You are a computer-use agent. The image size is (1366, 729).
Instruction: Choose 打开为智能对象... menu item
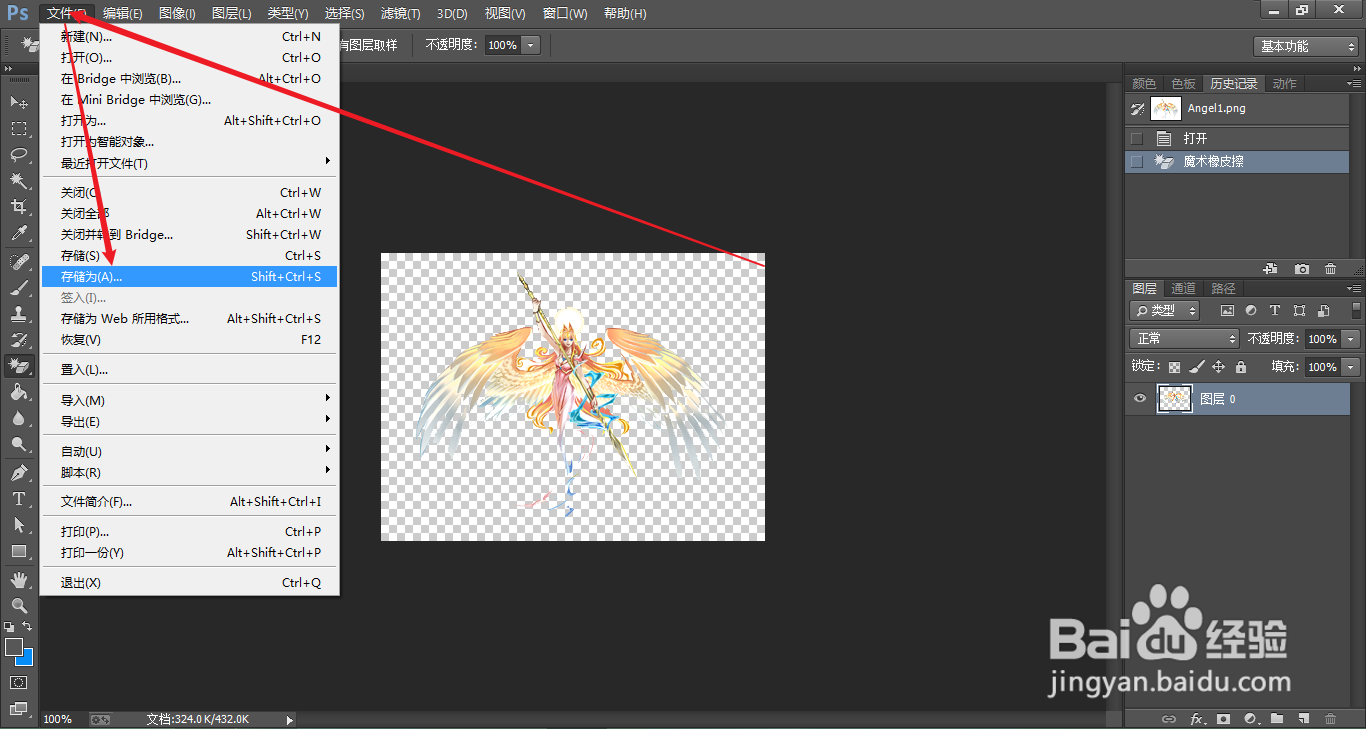189,142
